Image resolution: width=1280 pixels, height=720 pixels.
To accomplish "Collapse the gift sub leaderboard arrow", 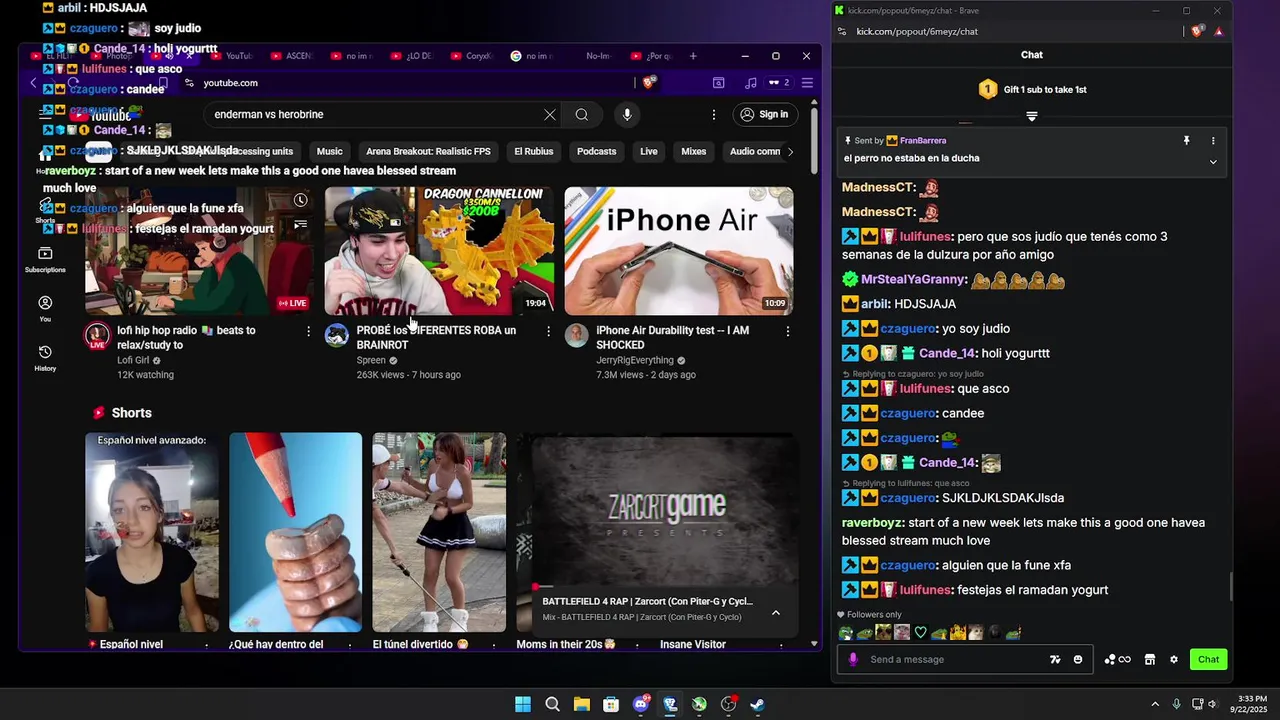I will click(x=1032, y=116).
